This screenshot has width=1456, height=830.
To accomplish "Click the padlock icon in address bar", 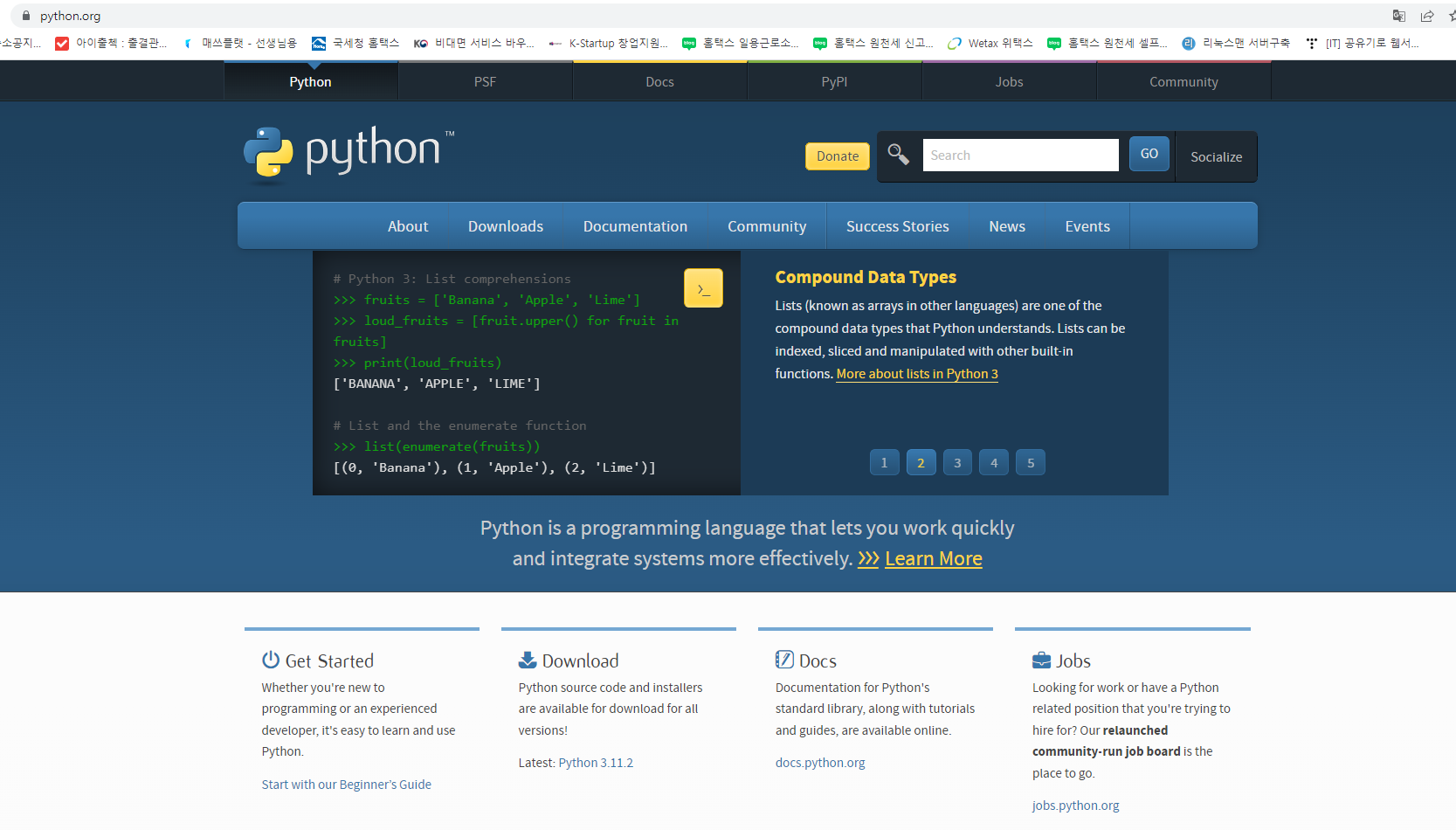I will tap(26, 16).
